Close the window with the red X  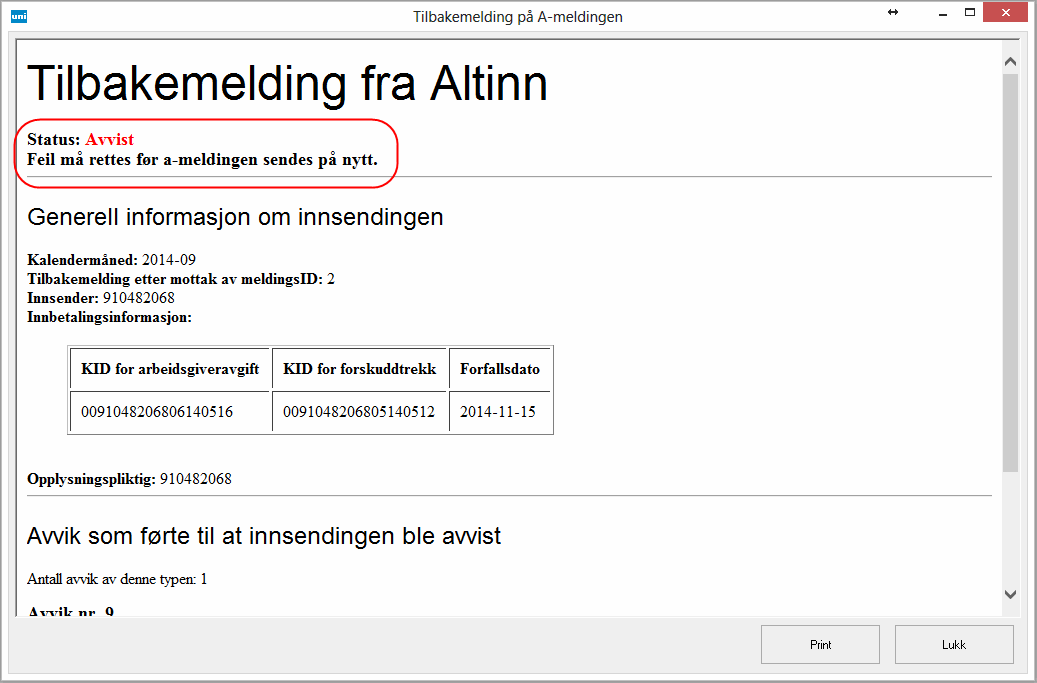click(1009, 13)
